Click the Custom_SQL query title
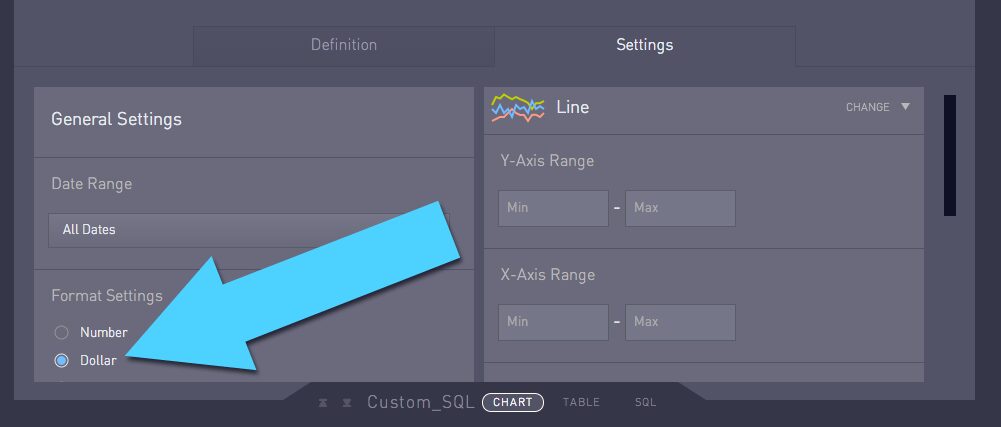Image resolution: width=1001 pixels, height=427 pixels. 421,402
